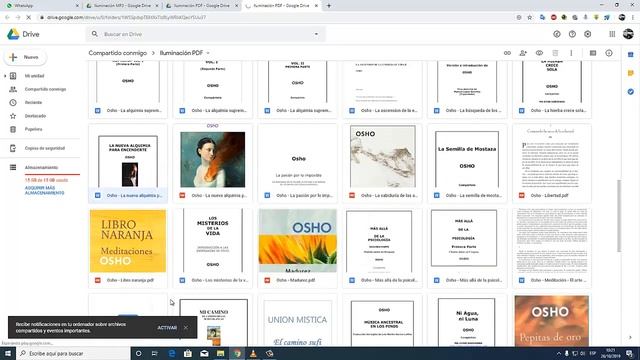This screenshot has width=640, height=360.
Task: Open the Google account avatar
Action: [x=629, y=34]
